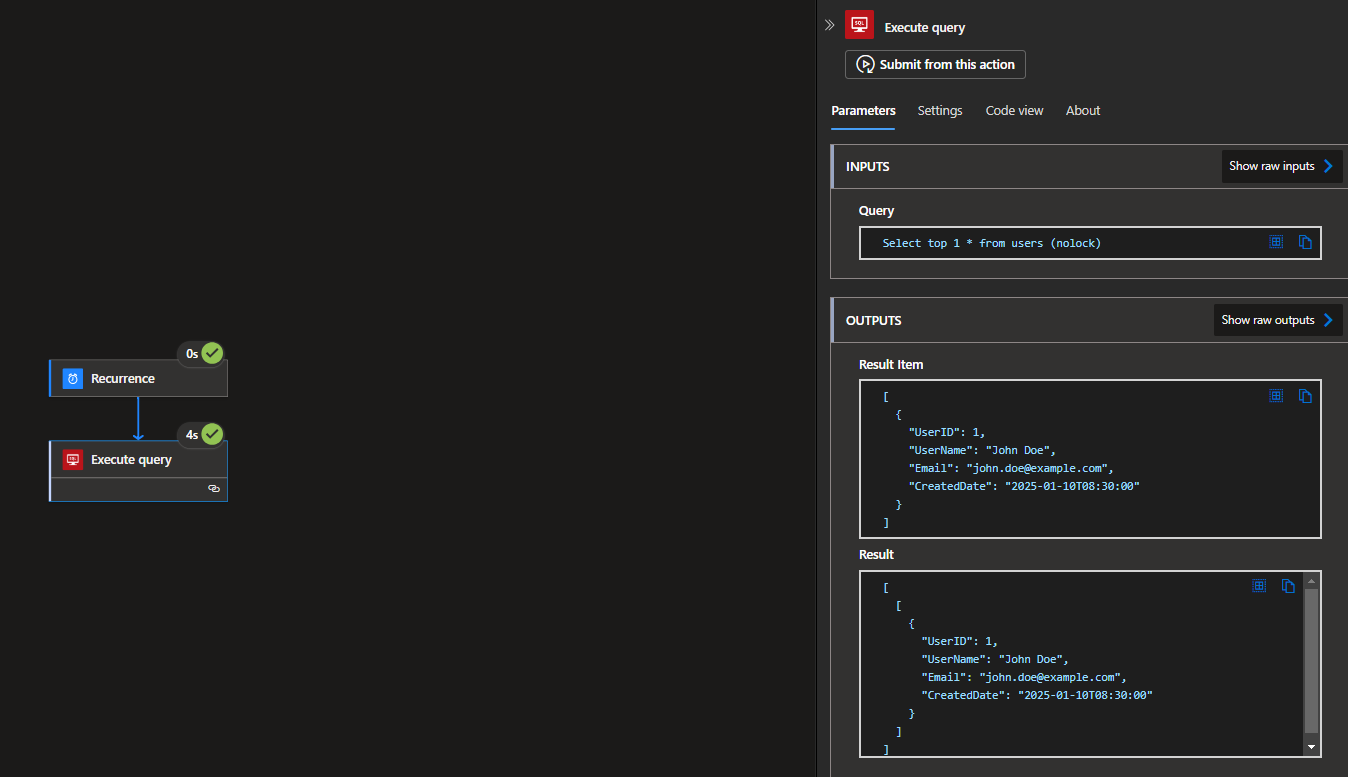Copy the Query field contents
The width and height of the screenshot is (1348, 777).
pyautogui.click(x=1305, y=242)
